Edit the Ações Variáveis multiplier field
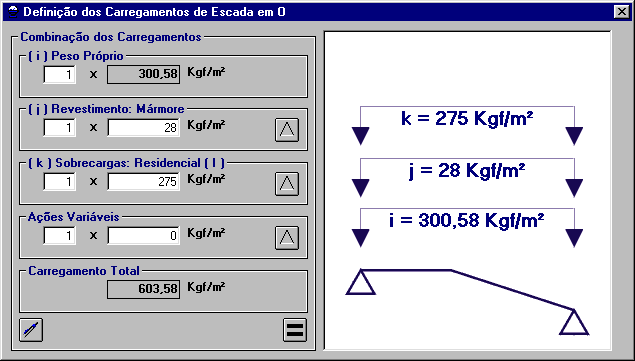635x361 pixels. [x=60, y=235]
